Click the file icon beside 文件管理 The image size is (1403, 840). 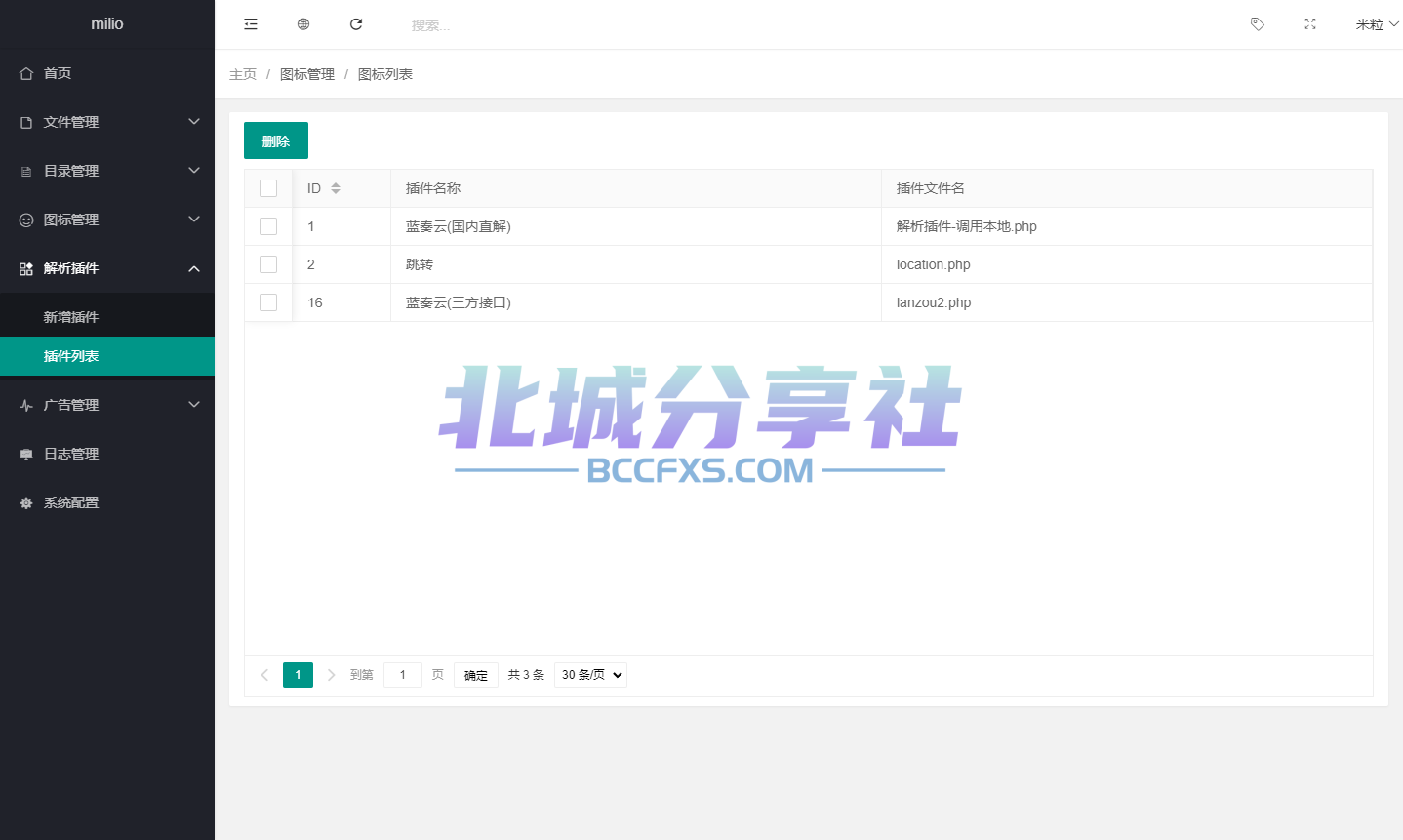coord(26,122)
